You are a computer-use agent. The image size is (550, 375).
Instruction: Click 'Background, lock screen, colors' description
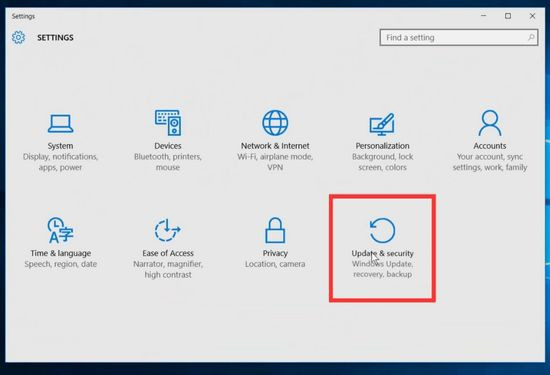(x=382, y=162)
